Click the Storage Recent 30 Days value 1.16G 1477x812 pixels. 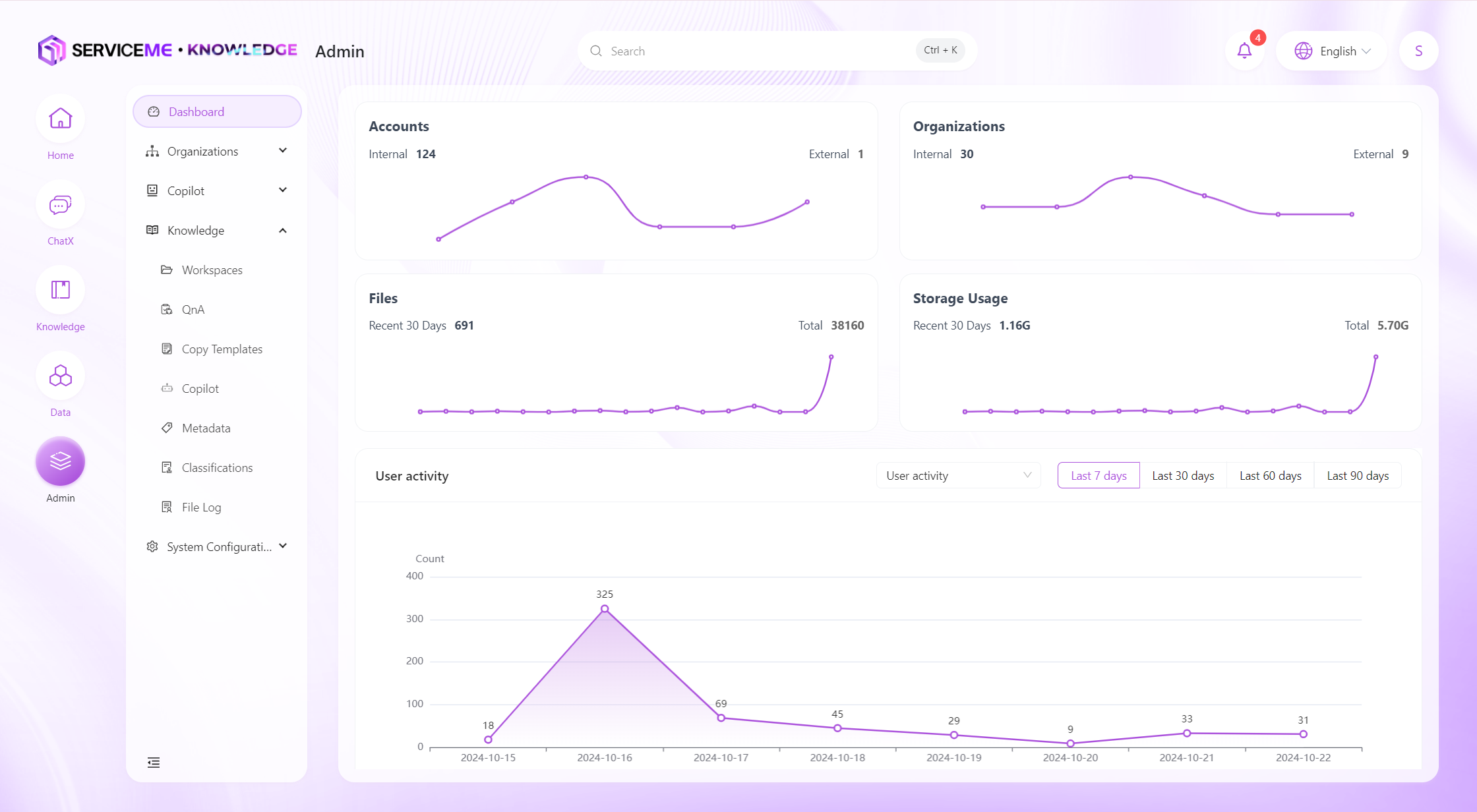point(1015,326)
